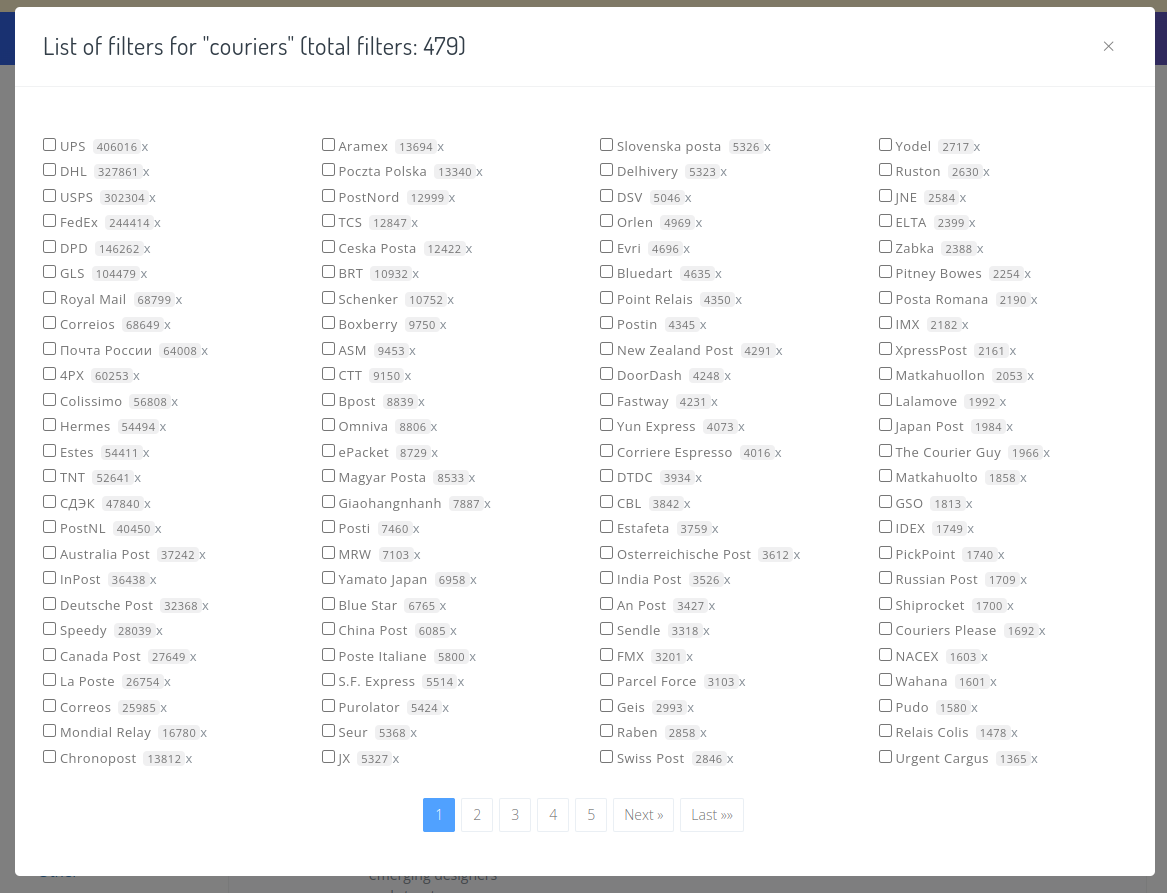Click the Next » pagination button
The image size is (1167, 893).
pos(643,815)
